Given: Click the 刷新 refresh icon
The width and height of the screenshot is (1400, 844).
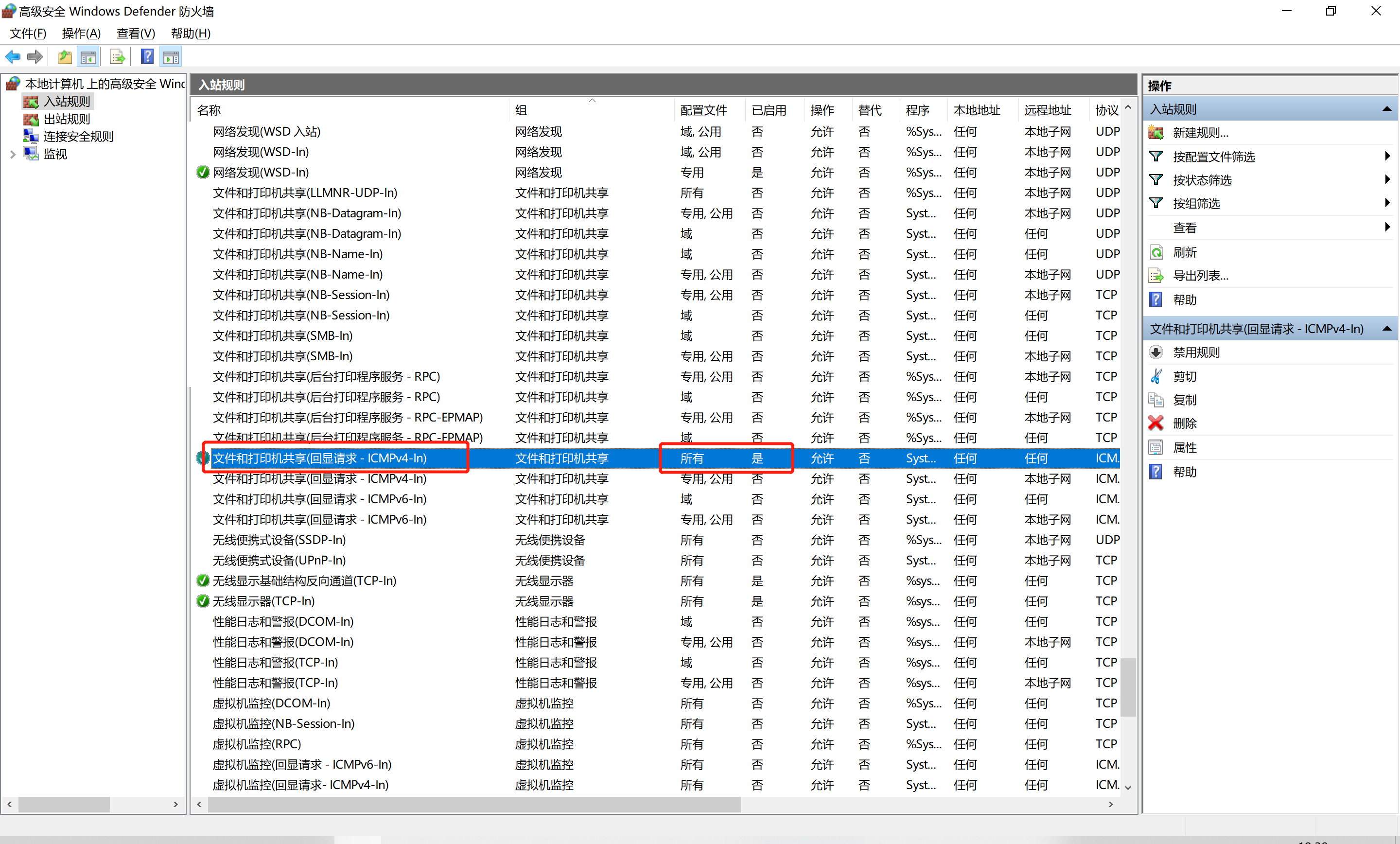Looking at the screenshot, I should click(x=1155, y=252).
